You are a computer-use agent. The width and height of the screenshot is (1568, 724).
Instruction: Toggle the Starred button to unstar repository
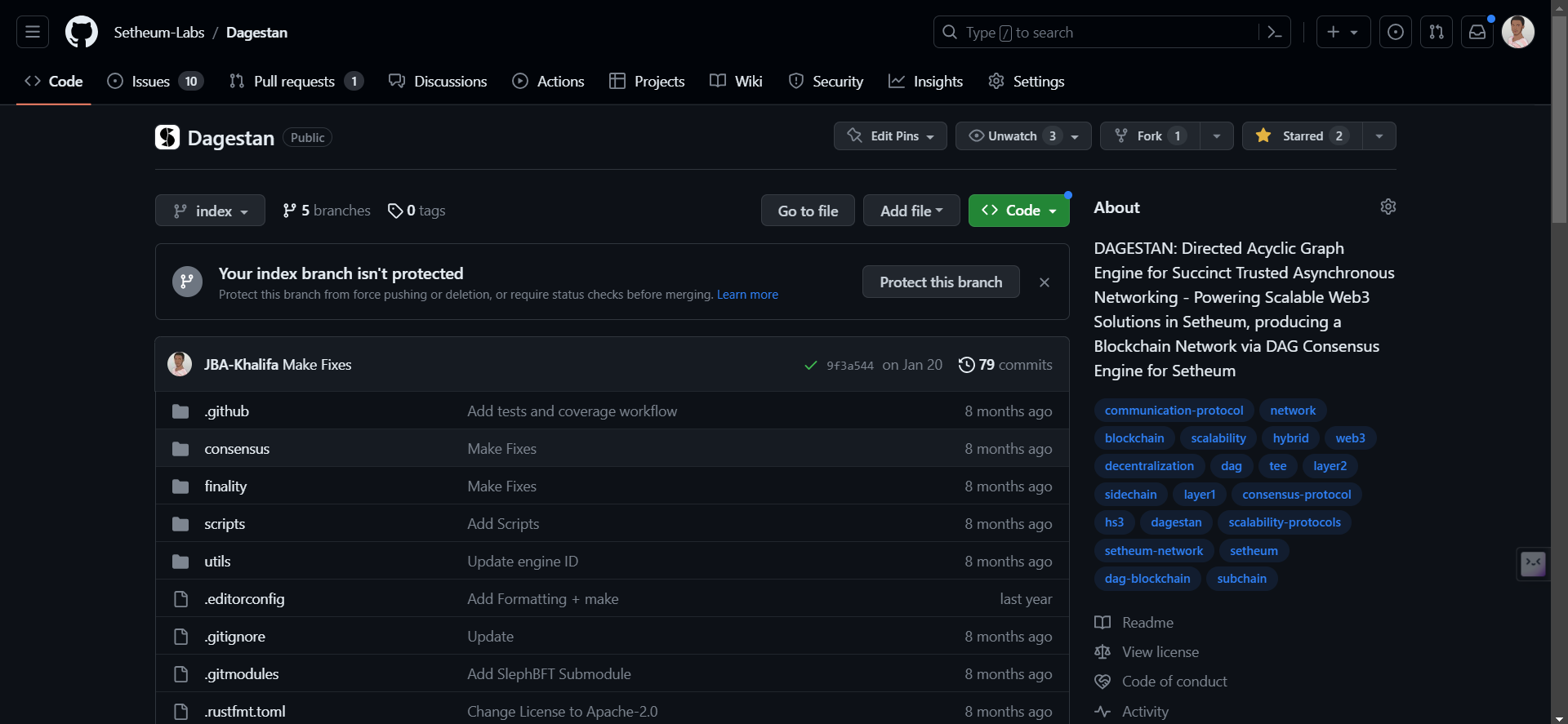pos(1302,135)
